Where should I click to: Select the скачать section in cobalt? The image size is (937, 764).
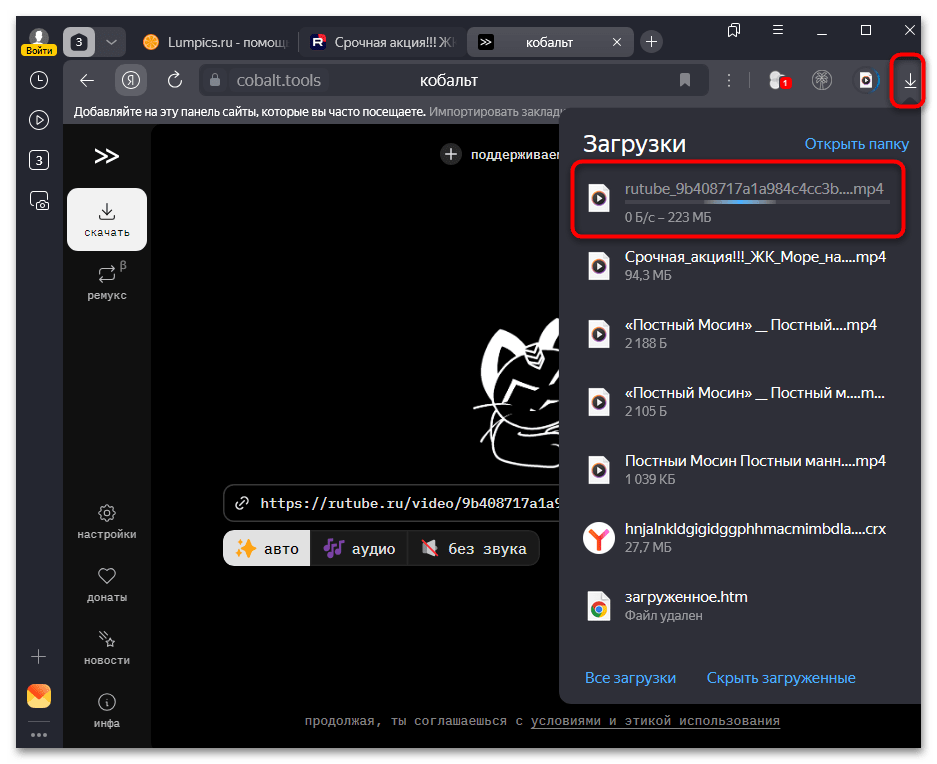tap(107, 219)
